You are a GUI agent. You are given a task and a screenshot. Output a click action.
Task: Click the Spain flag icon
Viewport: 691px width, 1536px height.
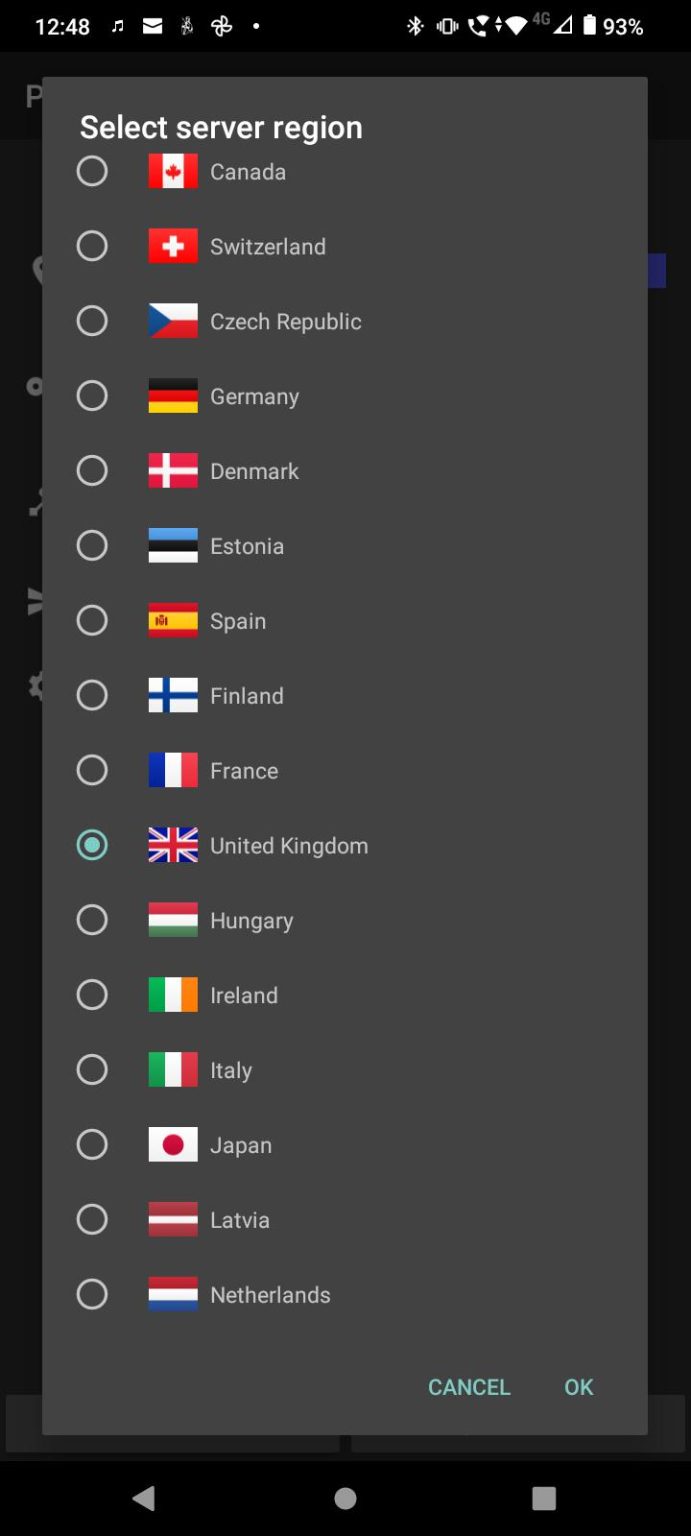tap(172, 620)
